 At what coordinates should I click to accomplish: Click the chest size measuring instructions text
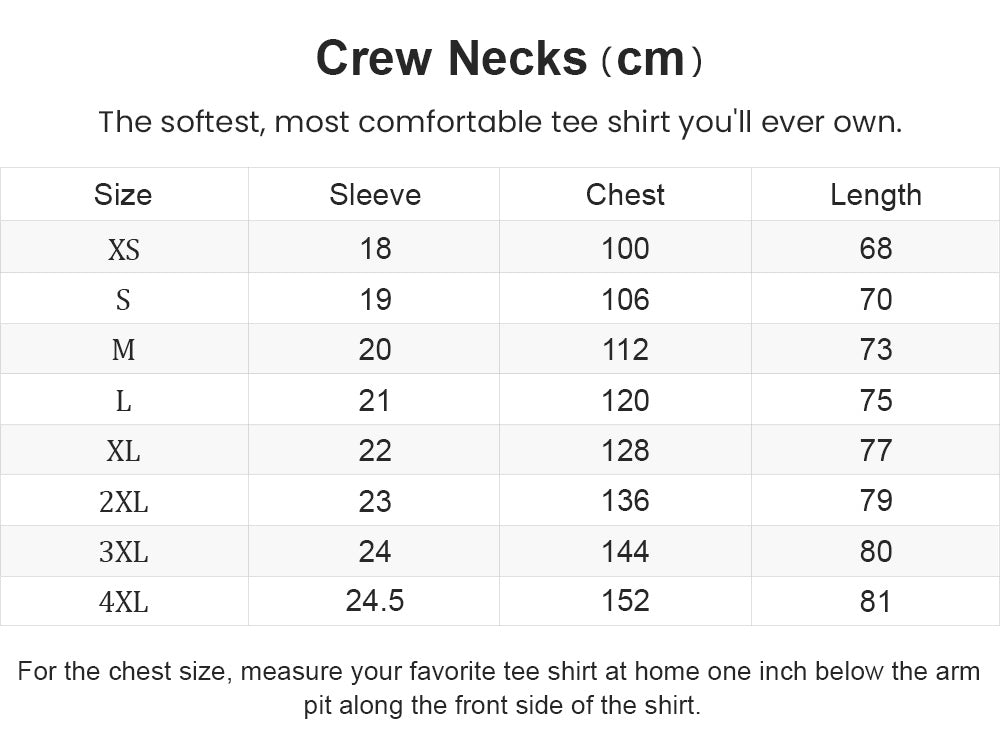[500, 688]
